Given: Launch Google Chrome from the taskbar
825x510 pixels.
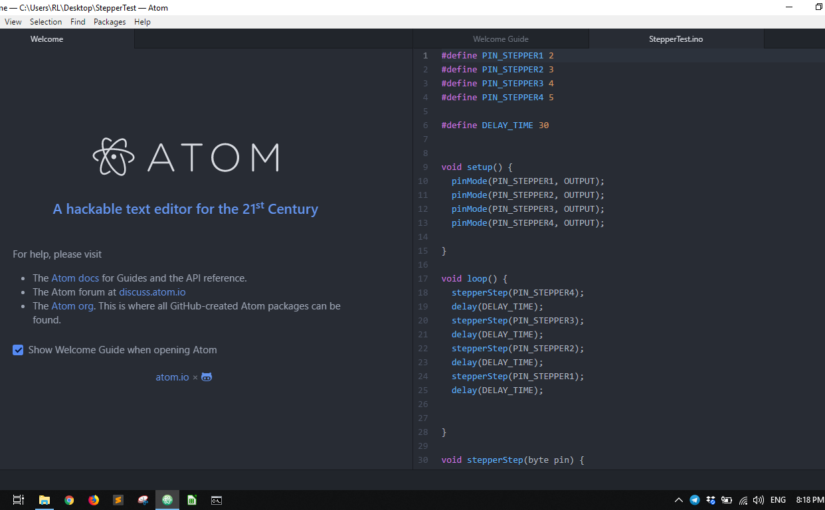Looking at the screenshot, I should [69, 500].
